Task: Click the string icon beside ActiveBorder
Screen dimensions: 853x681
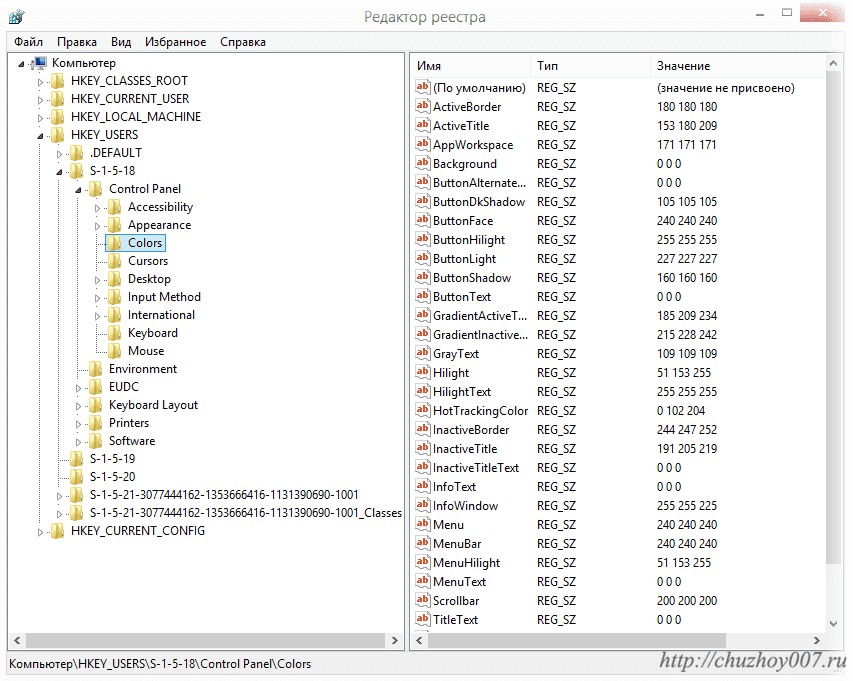Action: [423, 106]
